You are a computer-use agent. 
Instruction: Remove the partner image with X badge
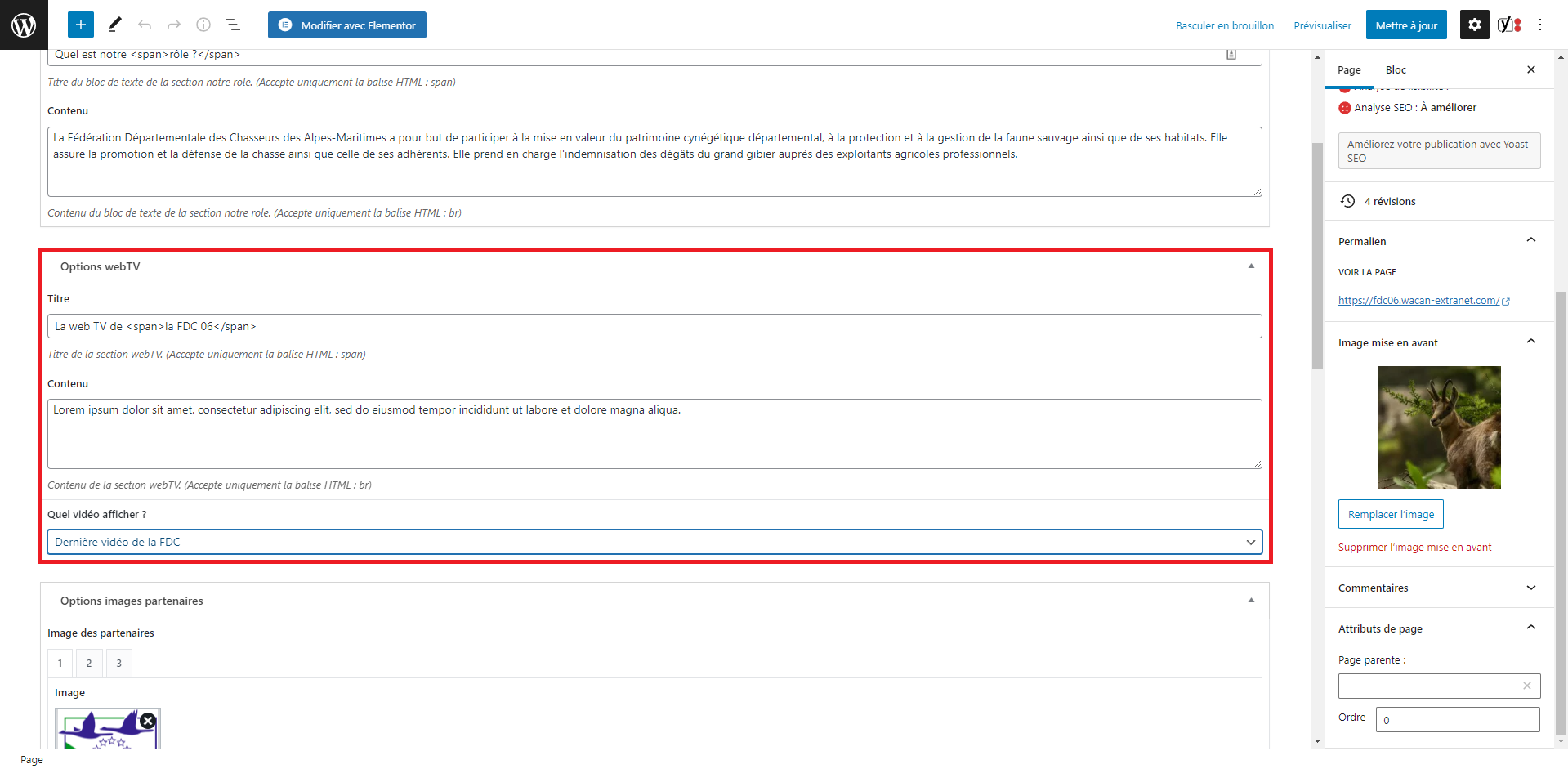point(148,721)
